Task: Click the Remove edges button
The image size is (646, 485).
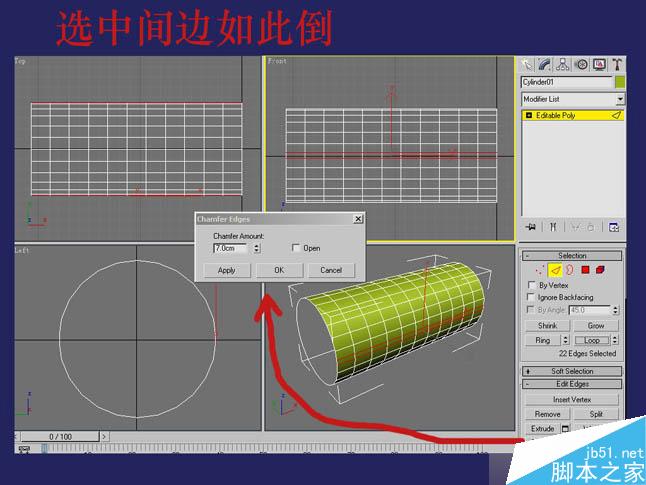Action: tap(548, 414)
